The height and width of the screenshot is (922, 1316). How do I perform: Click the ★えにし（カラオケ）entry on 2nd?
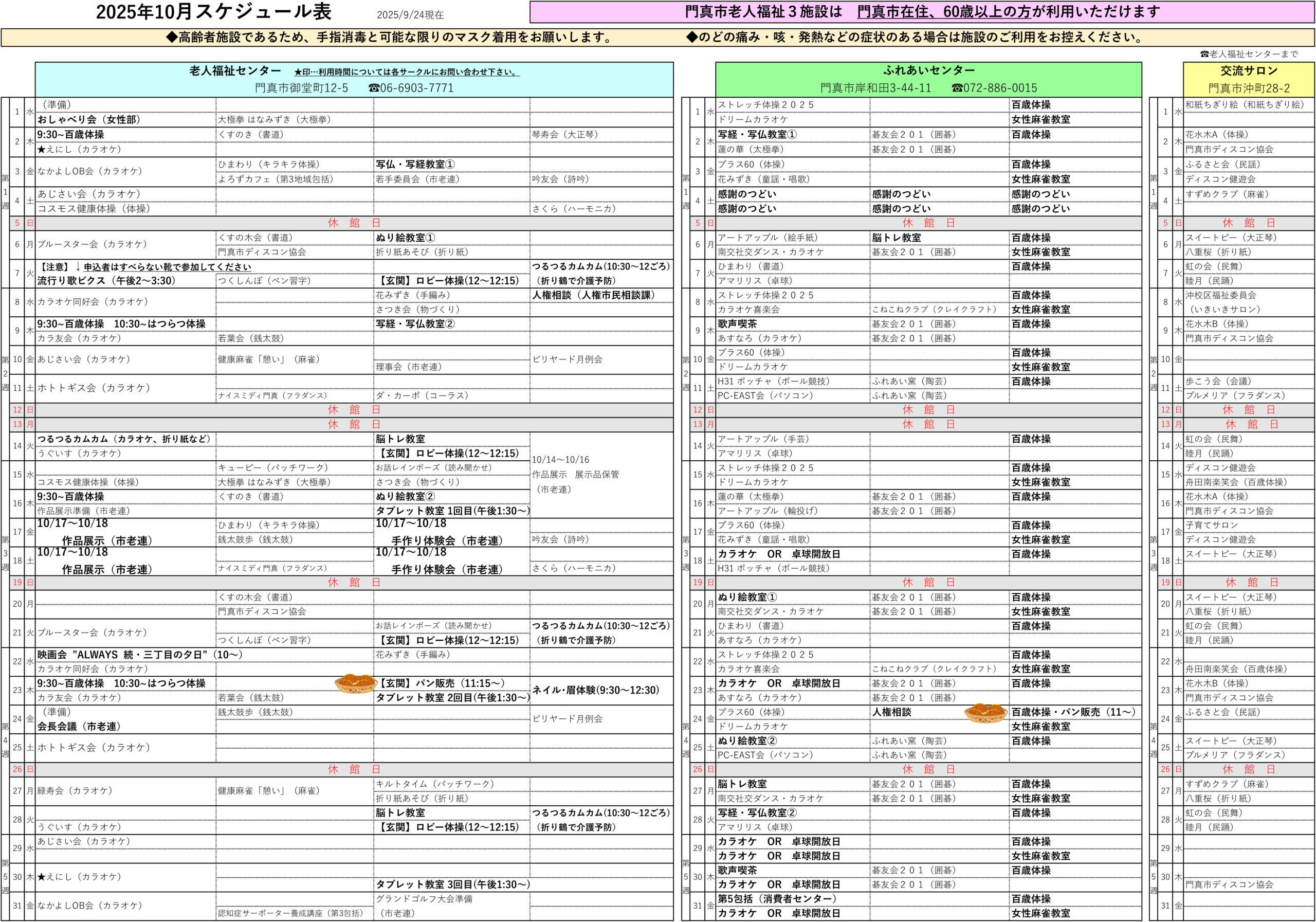click(79, 150)
